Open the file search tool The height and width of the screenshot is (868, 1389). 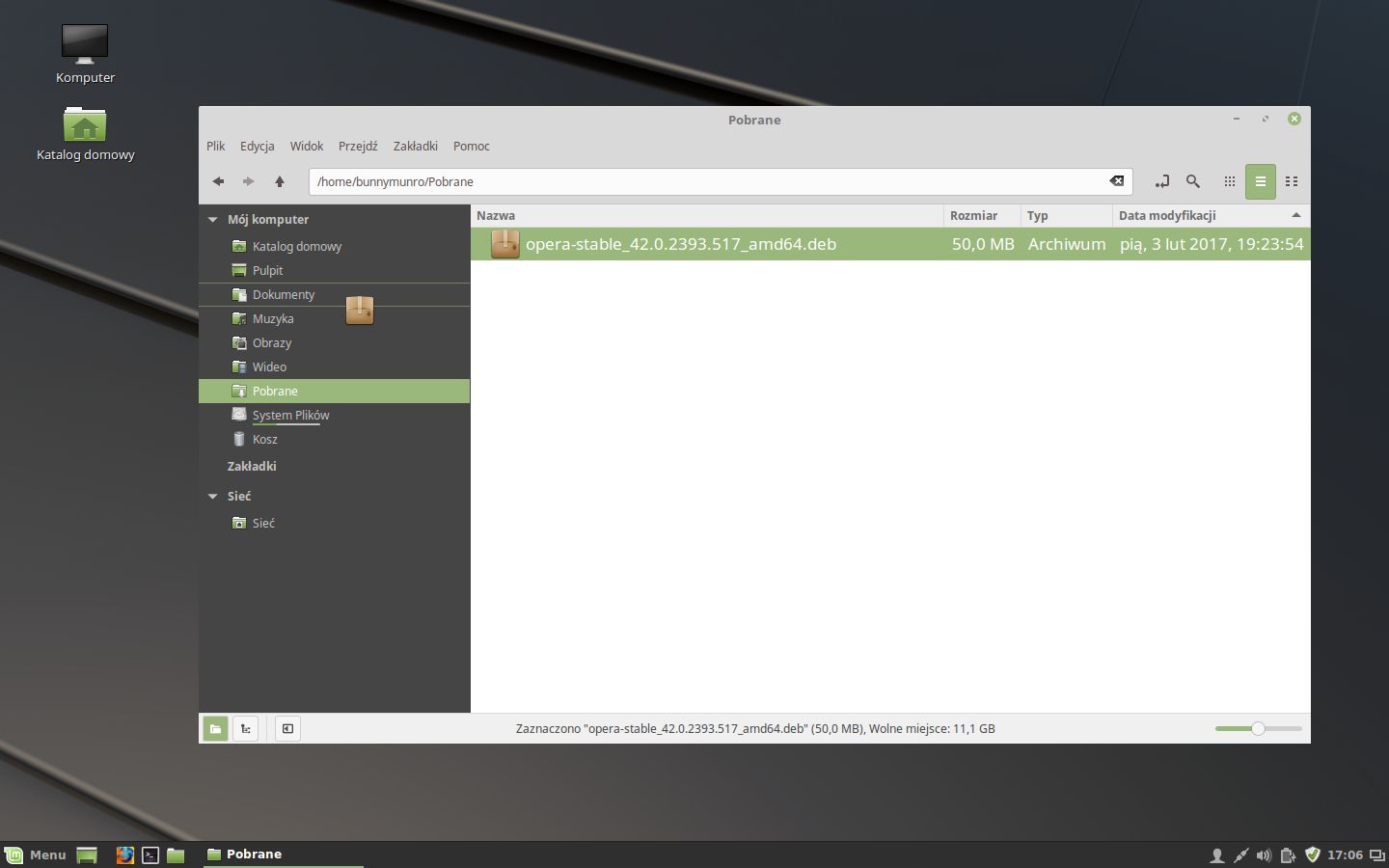point(1193,181)
